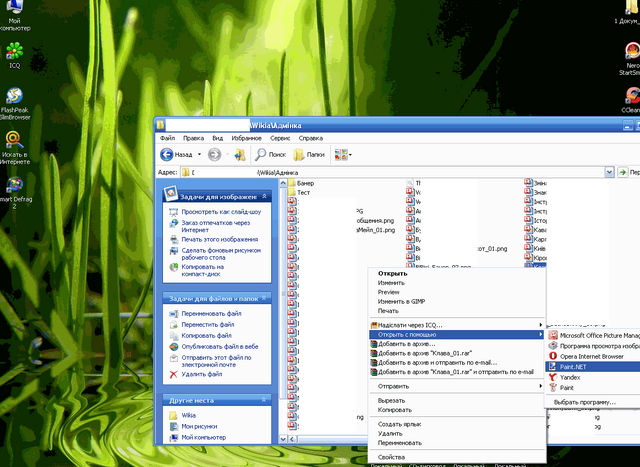Viewport: 640px width, 467px height.
Task: Click Просмотреть как слайд-шоу link
Action: click(221, 212)
